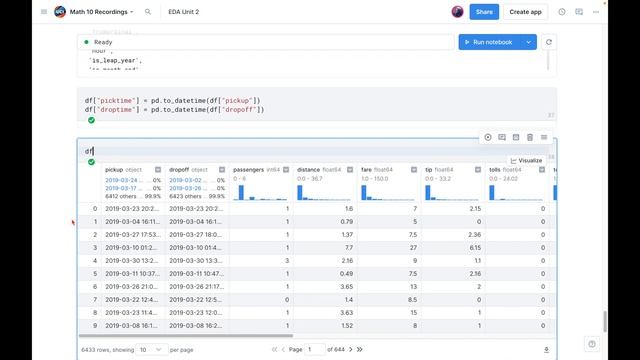Screen dimensions: 640x360
Task: Go to the next page arrow
Action: click(351, 350)
